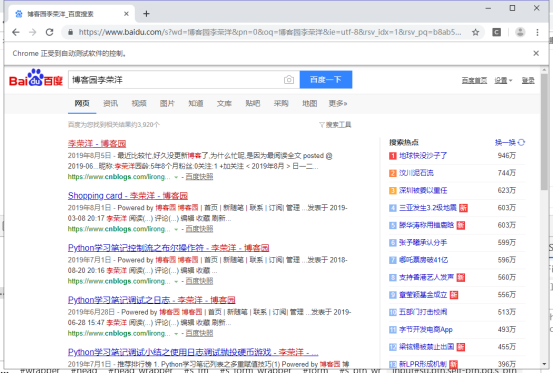Open hot search 字节开发电商App
This screenshot has height=374, width=554.
point(426,330)
